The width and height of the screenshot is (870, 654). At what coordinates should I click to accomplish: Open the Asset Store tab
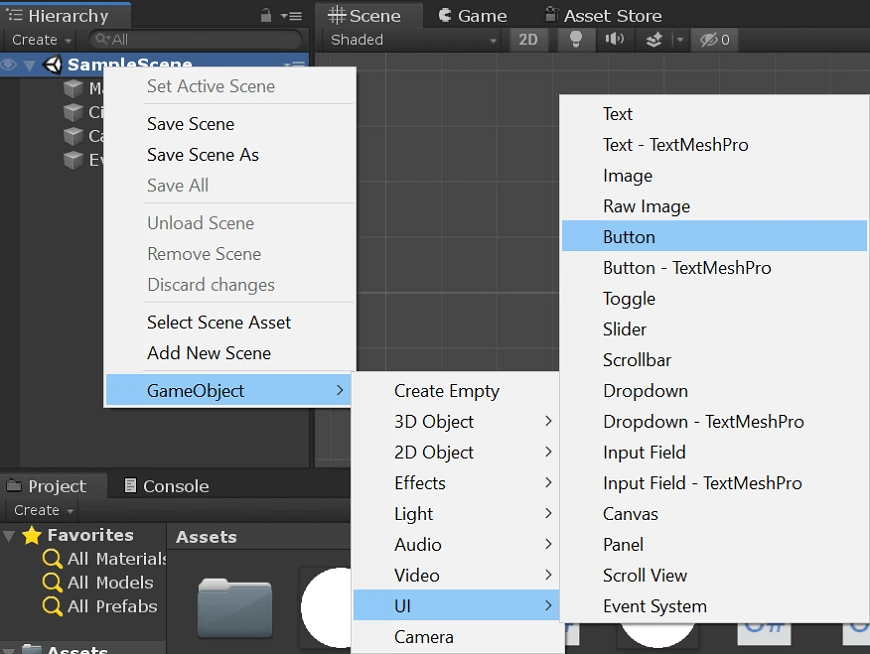604,16
